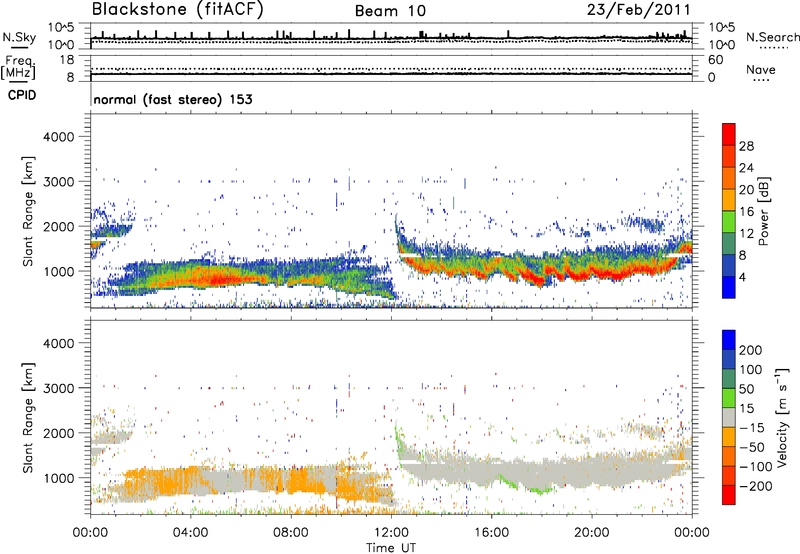Pick the bright blue top segment of the Velocity color bar
This screenshot has height=554, width=800.
pyautogui.click(x=729, y=340)
